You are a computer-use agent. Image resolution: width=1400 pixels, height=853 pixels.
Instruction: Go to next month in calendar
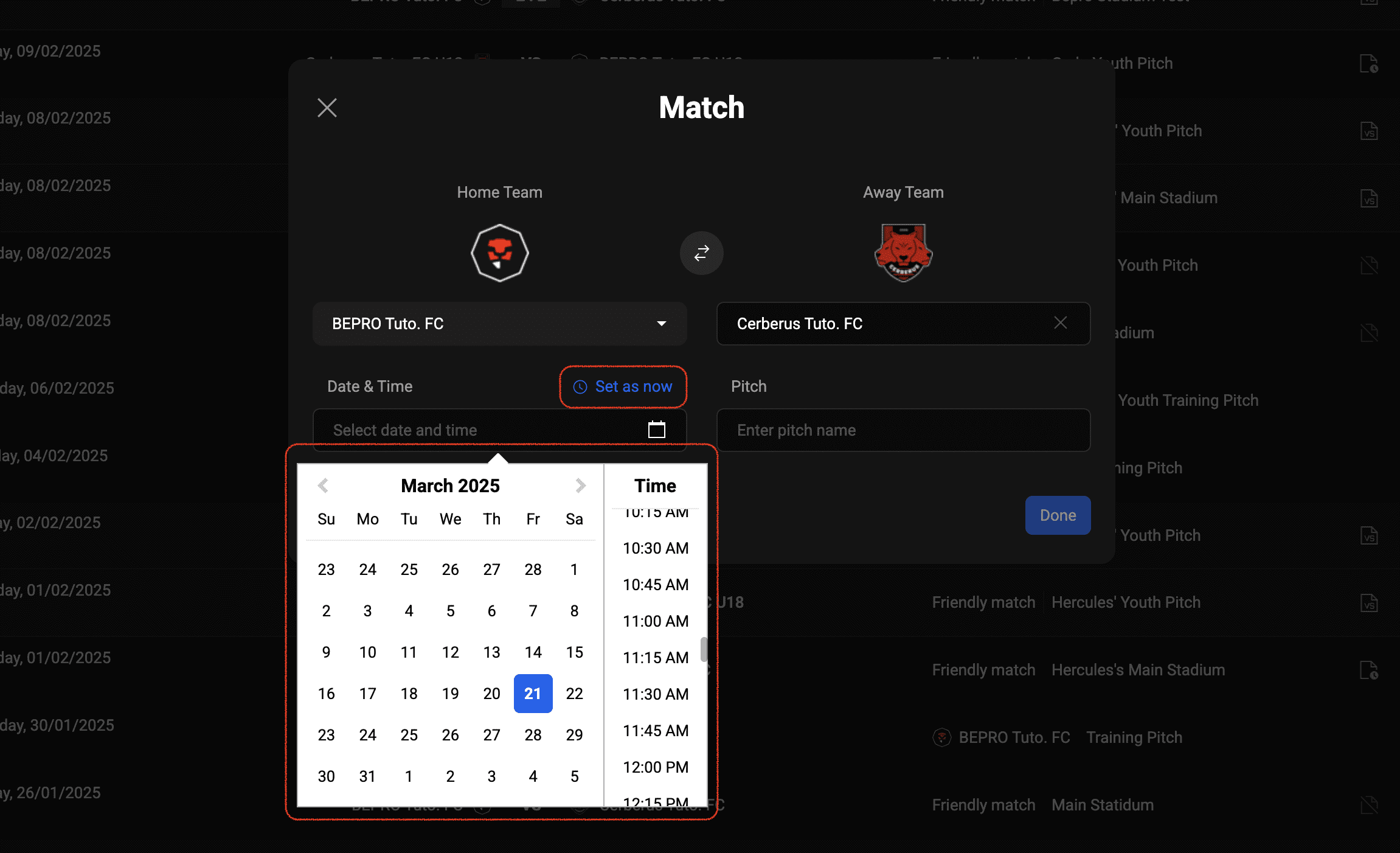click(x=581, y=486)
